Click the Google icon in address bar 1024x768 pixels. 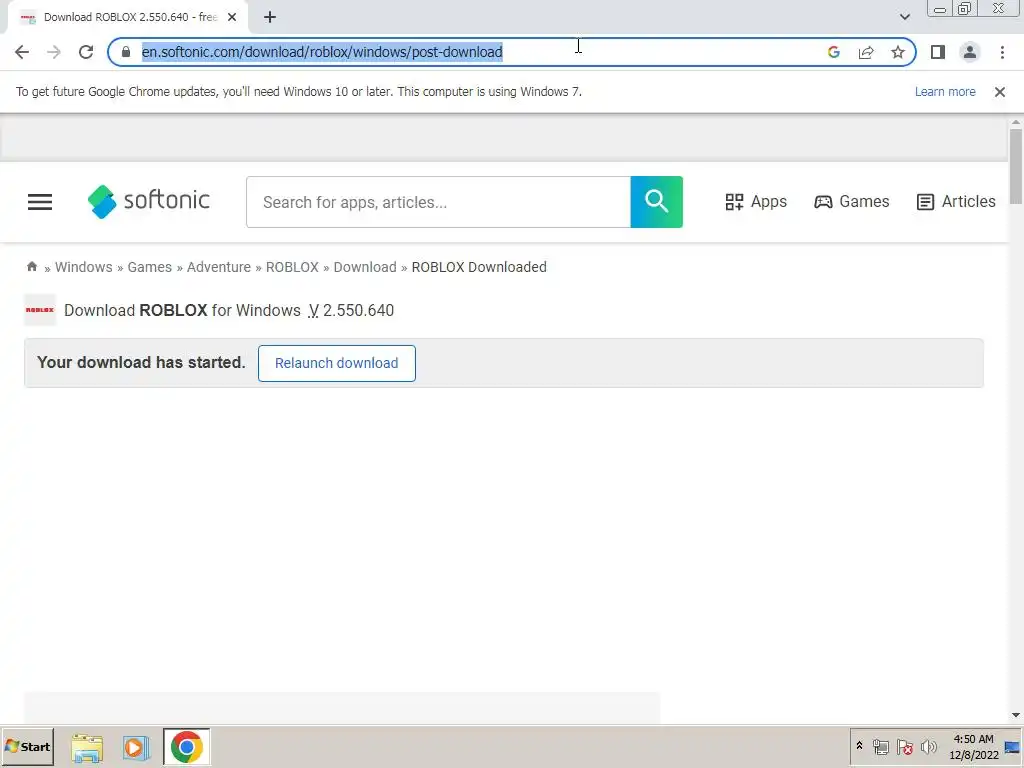click(833, 52)
